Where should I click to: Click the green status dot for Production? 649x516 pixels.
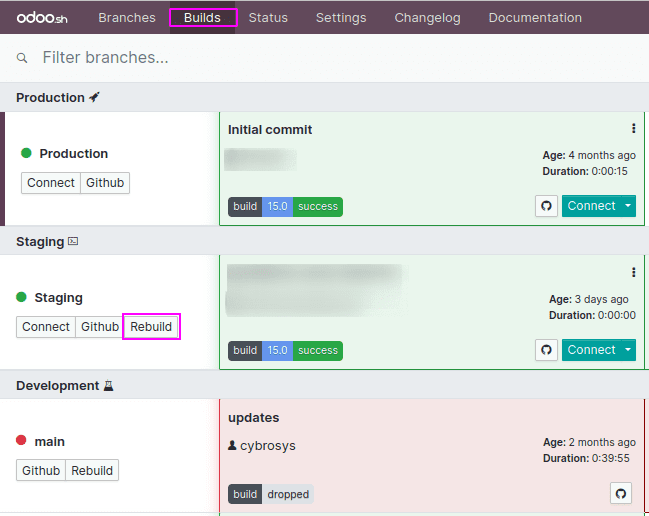click(26, 153)
